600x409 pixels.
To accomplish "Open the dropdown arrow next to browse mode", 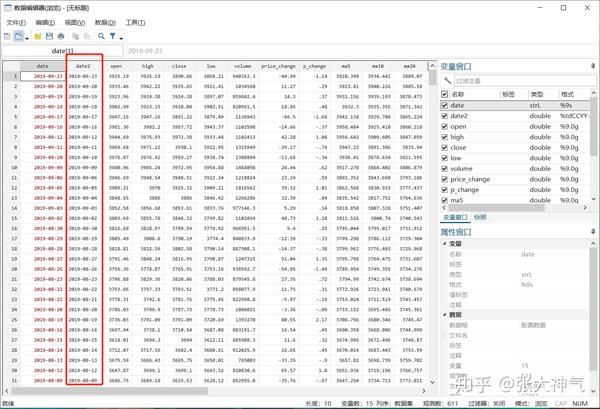I will tap(27, 38).
